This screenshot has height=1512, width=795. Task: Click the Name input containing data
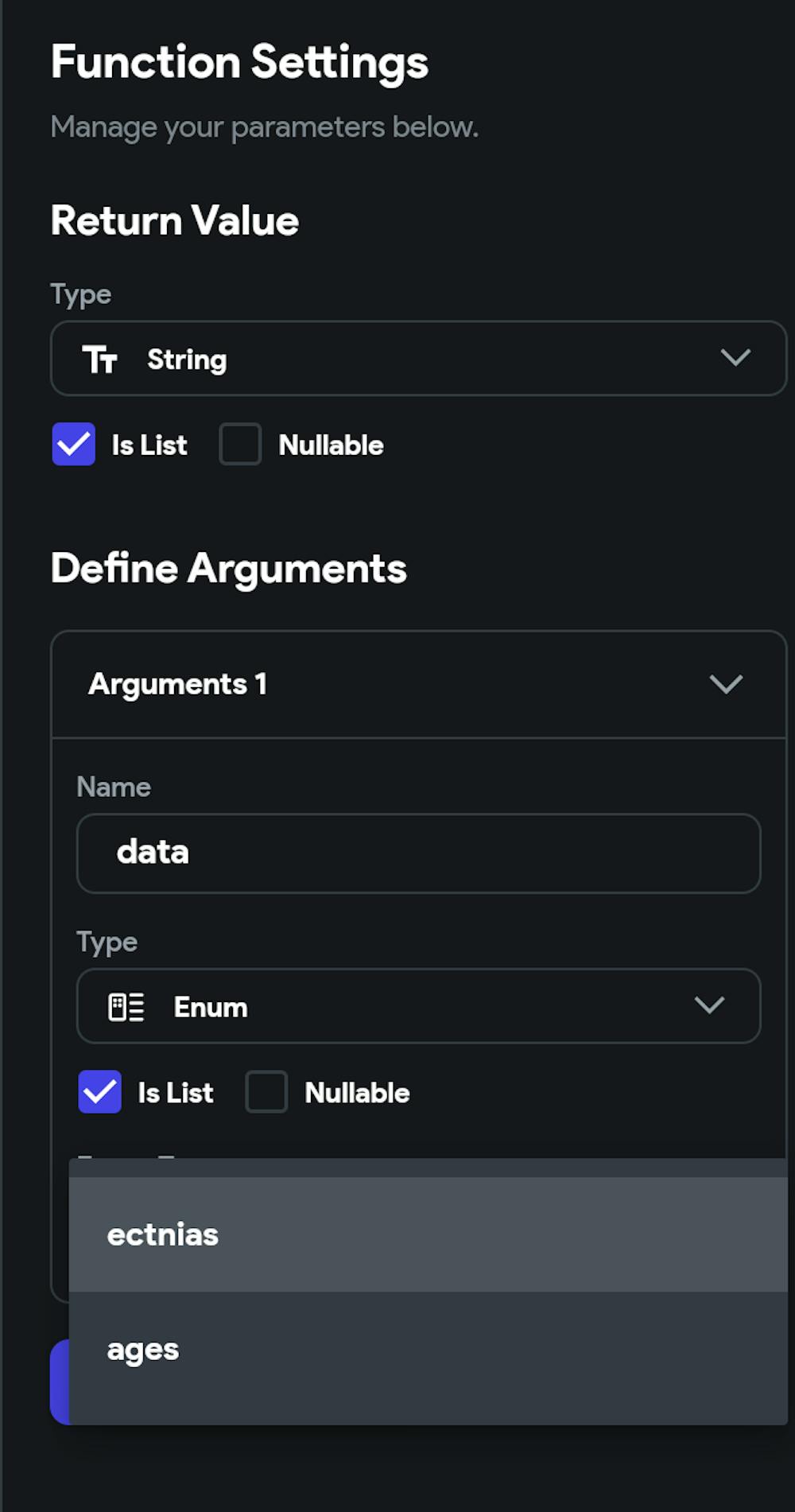[x=417, y=853]
